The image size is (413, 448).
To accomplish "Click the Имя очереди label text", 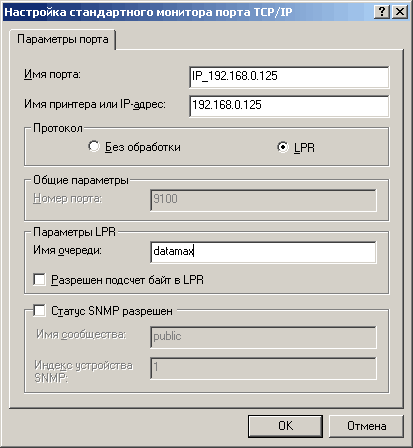I will pyautogui.click(x=67, y=250).
